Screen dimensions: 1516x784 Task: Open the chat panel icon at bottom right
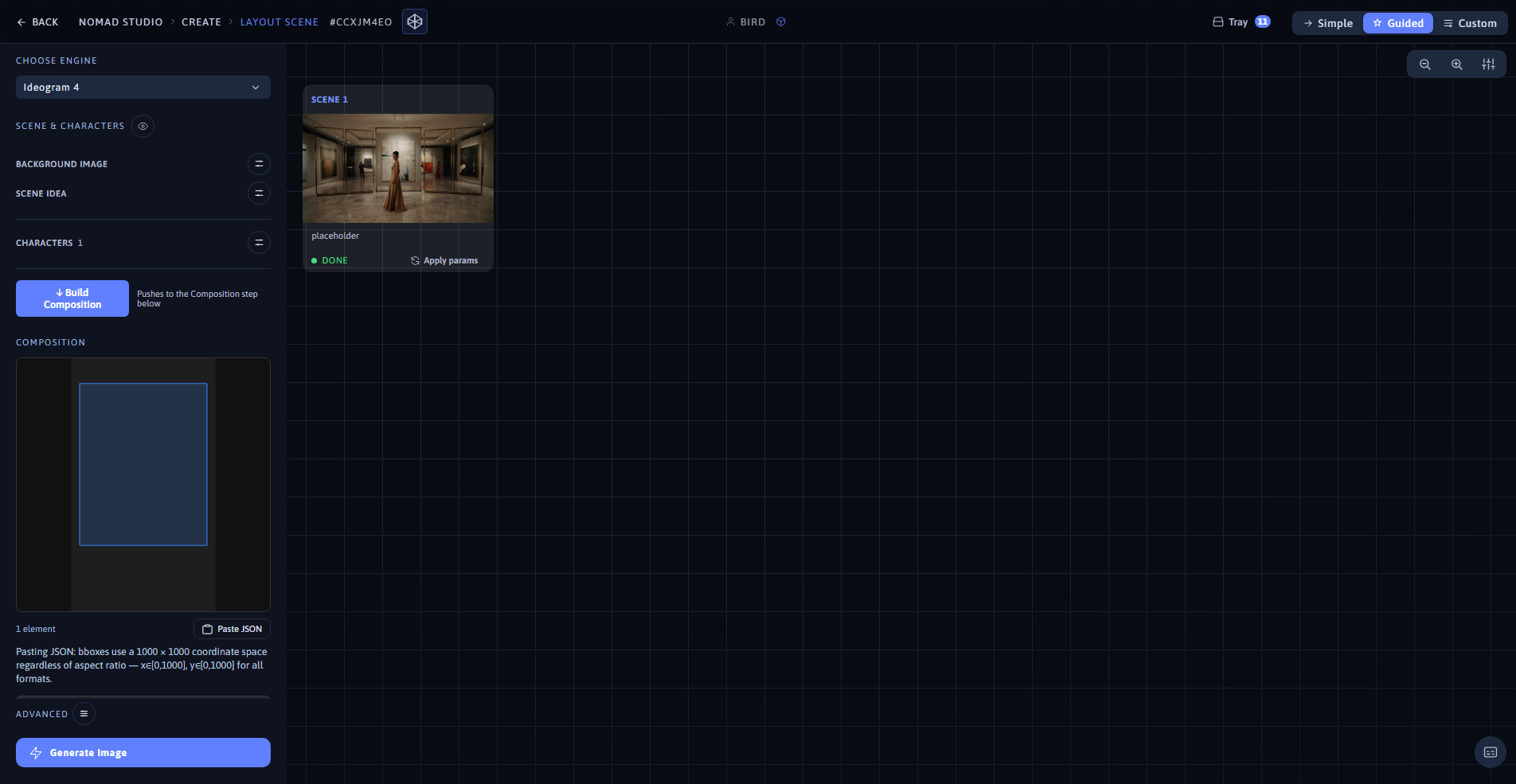click(1491, 752)
